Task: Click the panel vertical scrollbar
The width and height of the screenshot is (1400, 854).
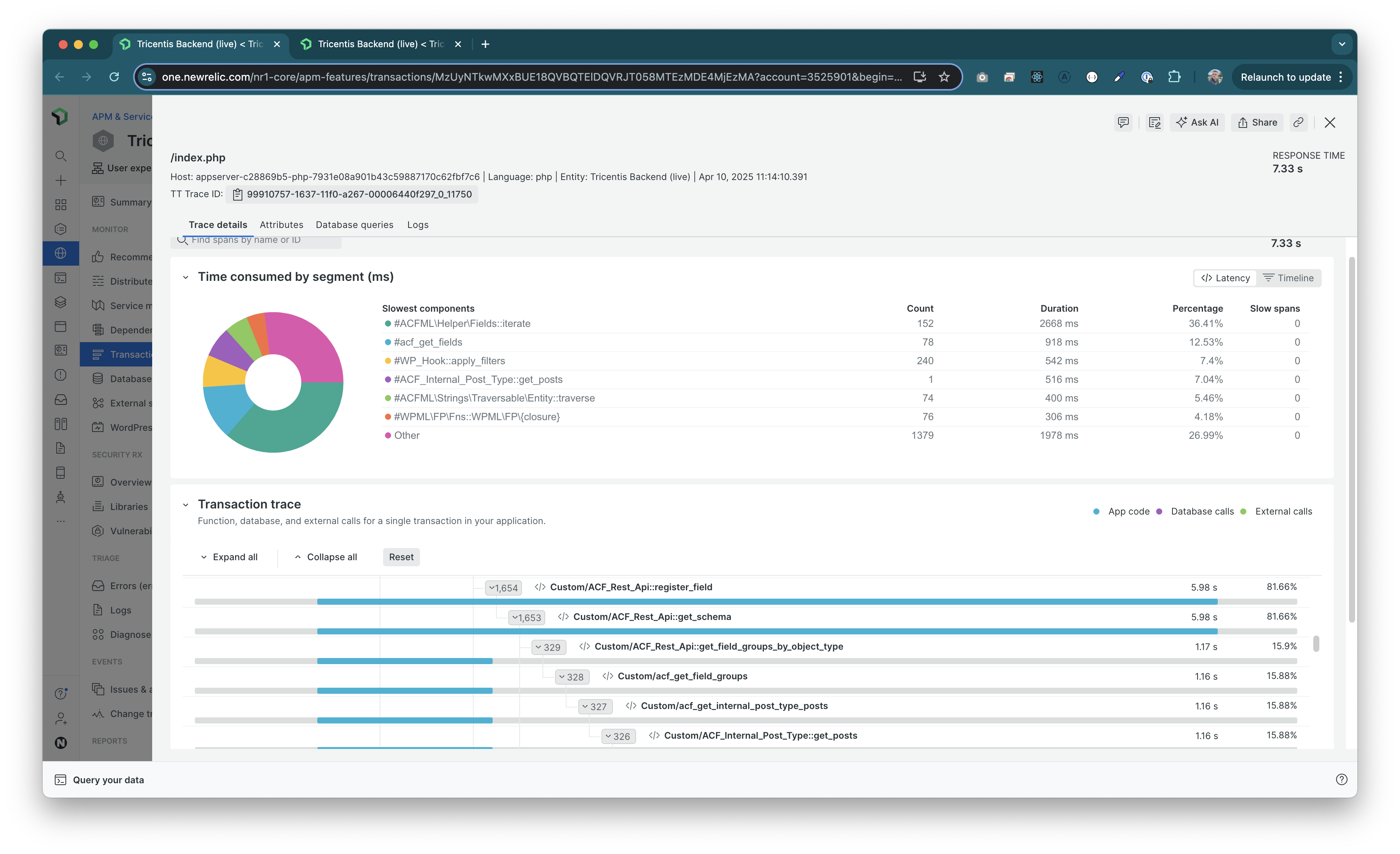Action: [x=1352, y=440]
